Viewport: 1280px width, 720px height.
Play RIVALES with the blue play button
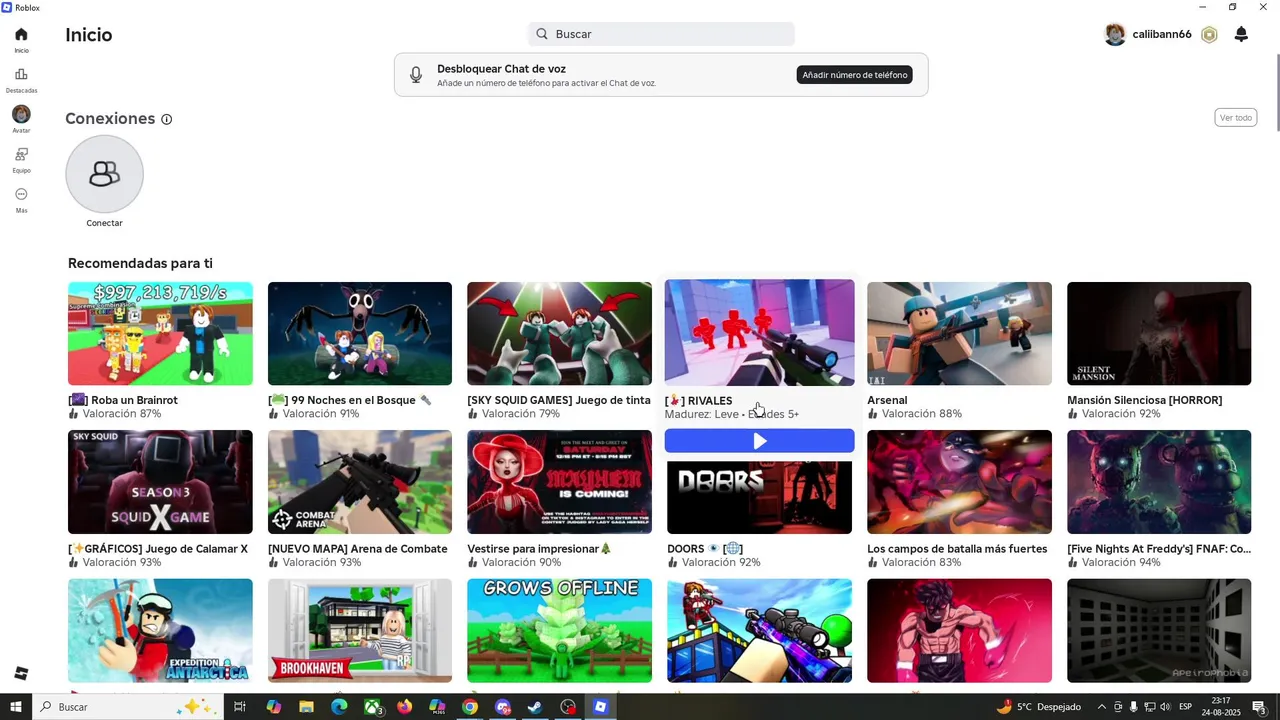759,441
